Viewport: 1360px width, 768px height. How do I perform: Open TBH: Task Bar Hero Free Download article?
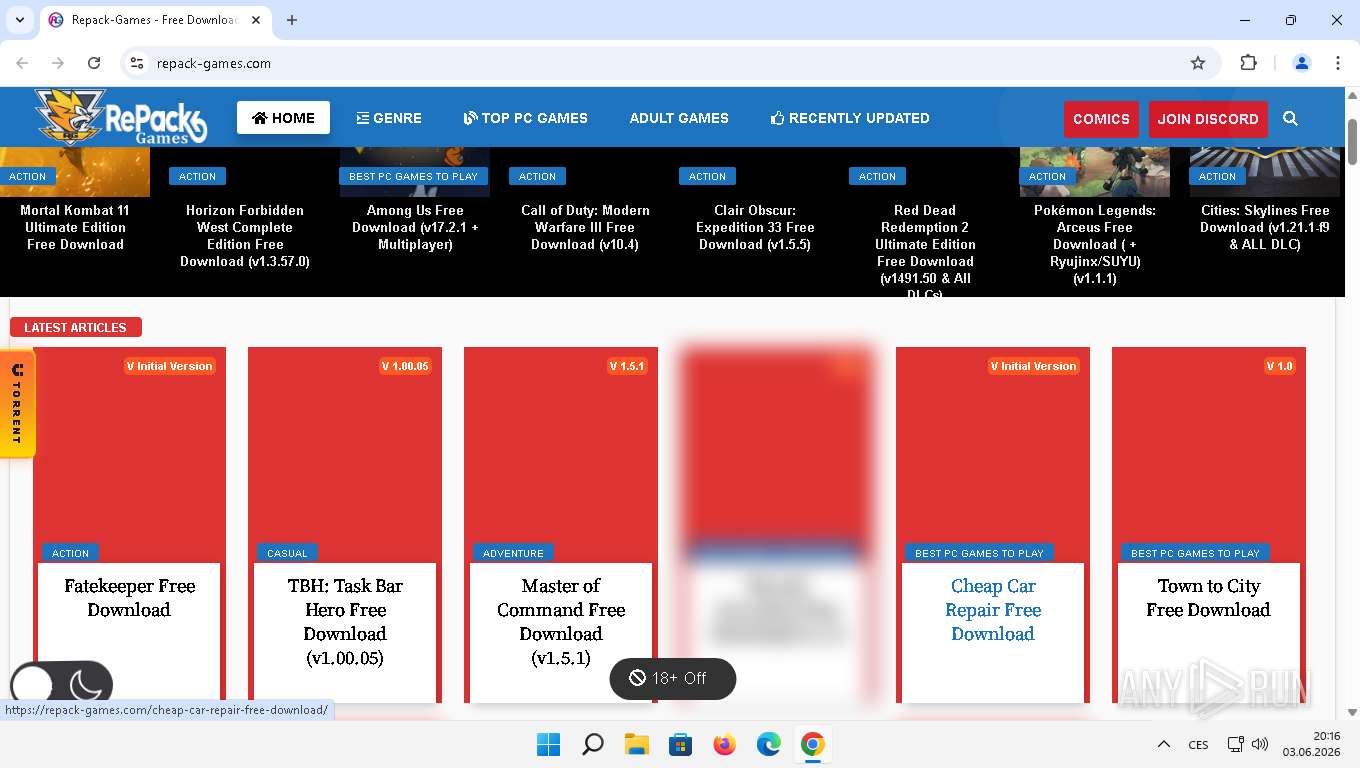345,622
